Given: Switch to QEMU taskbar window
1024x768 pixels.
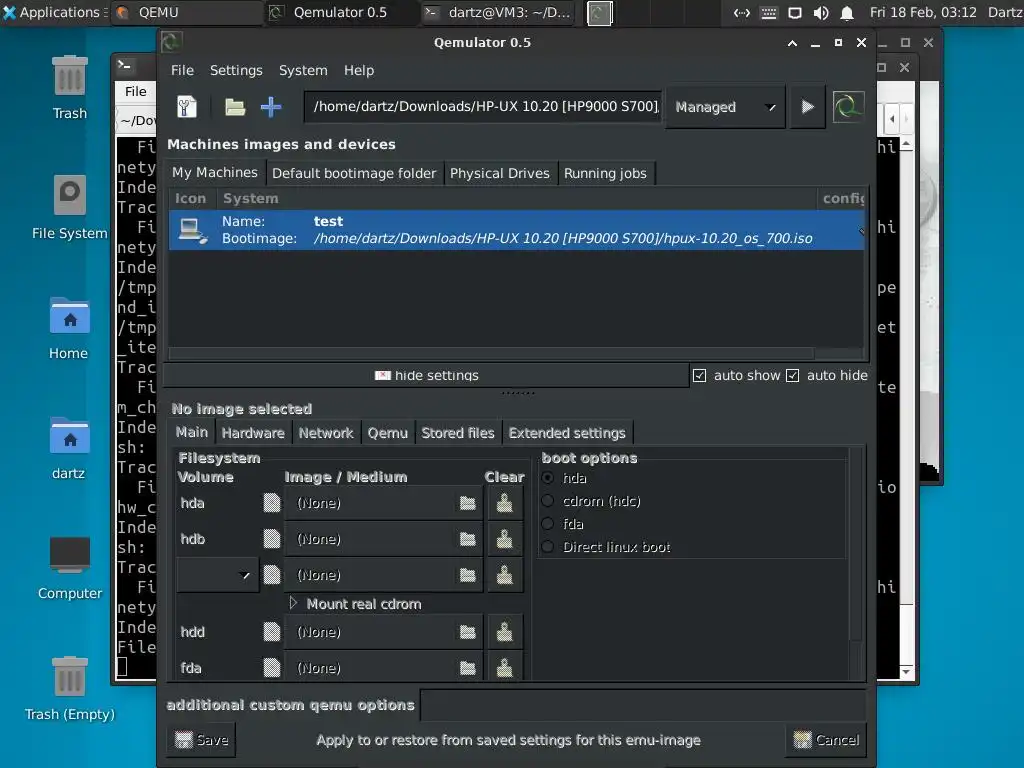Looking at the screenshot, I should point(187,12).
